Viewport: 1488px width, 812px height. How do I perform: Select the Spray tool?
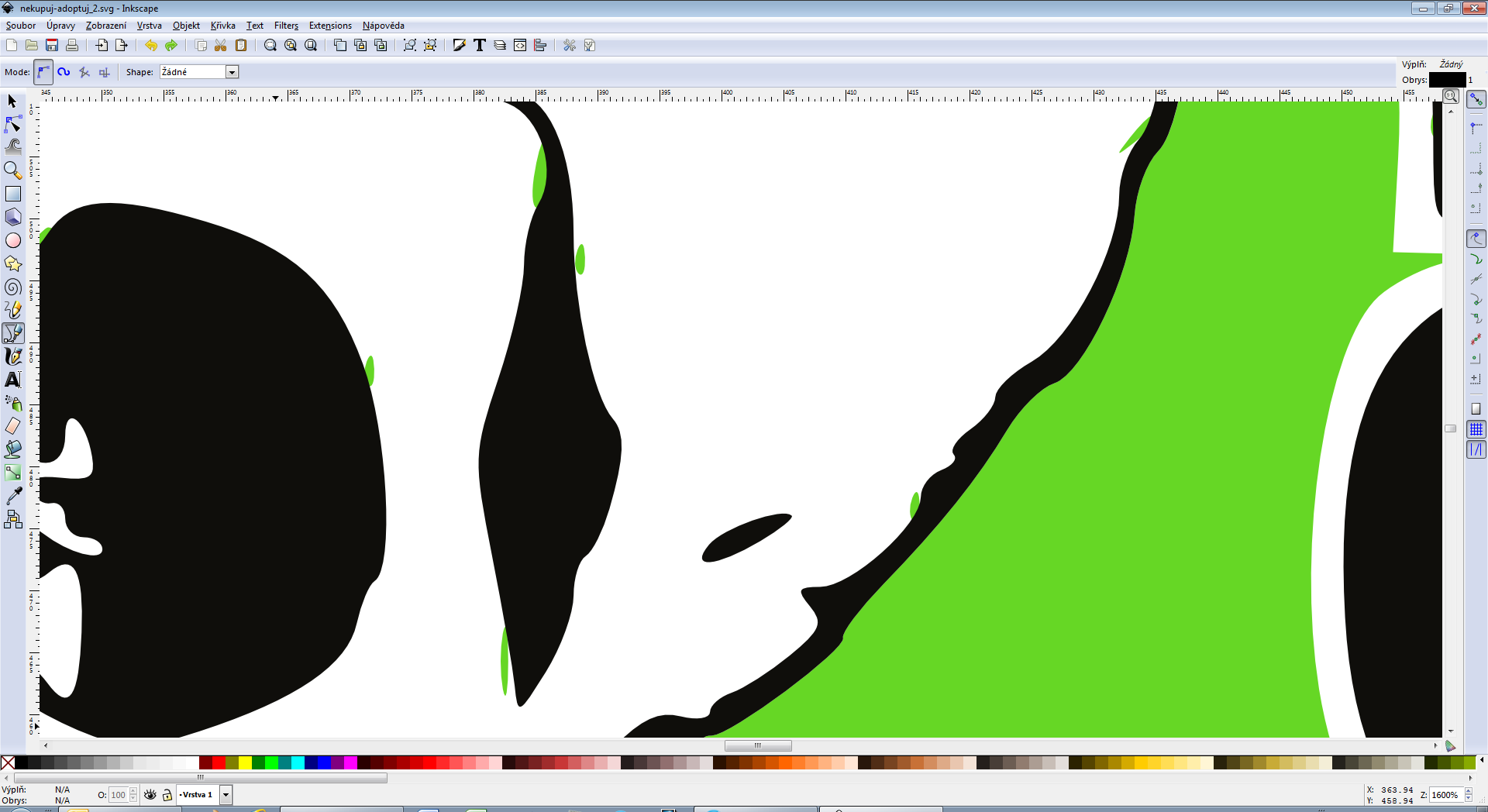pos(12,403)
